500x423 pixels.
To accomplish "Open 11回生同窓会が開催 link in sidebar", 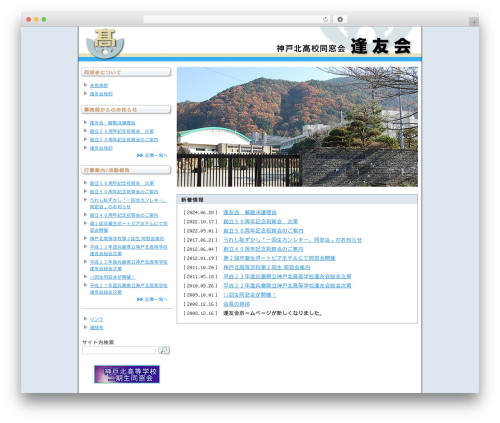I will (112, 277).
